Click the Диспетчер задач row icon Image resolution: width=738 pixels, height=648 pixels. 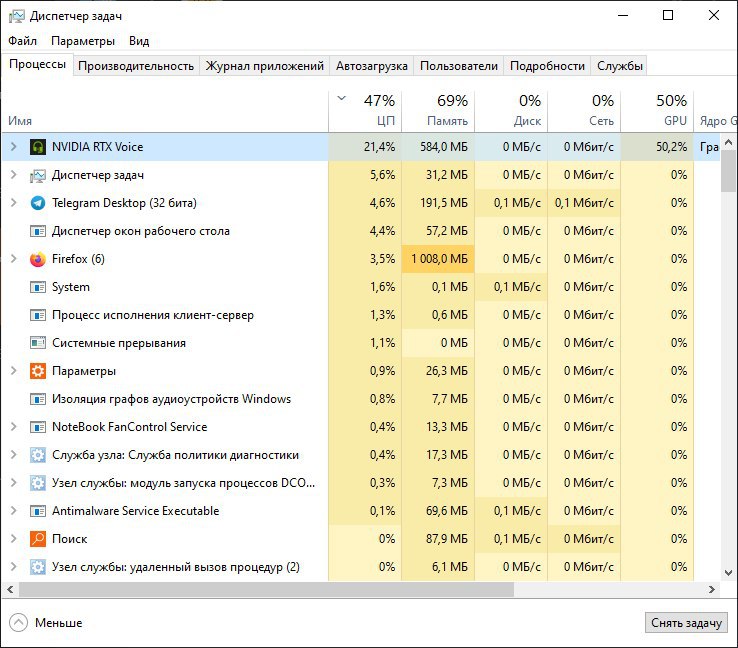[38, 175]
